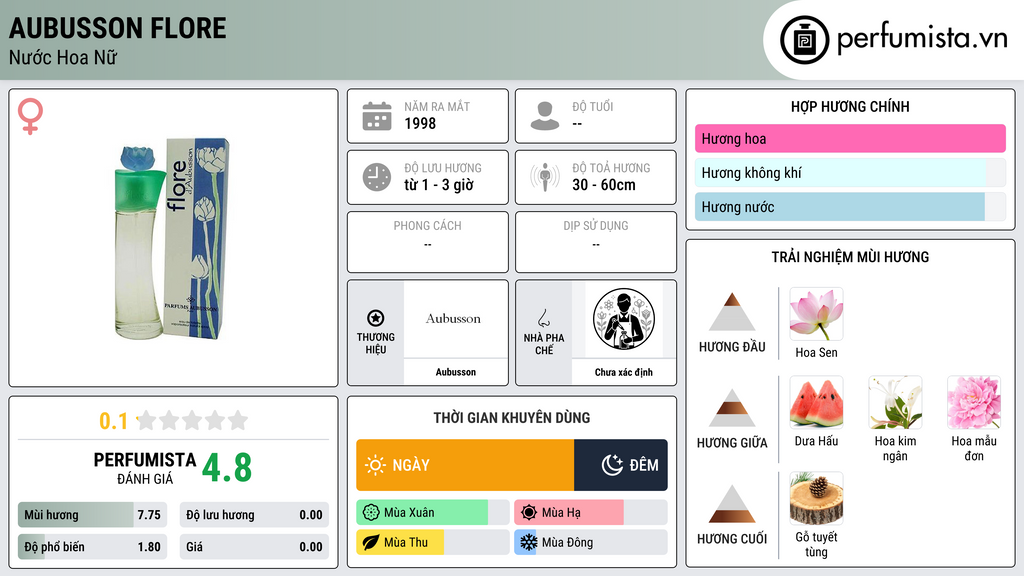
Task: Click the orange Ngày daytime bar
Action: 465,465
